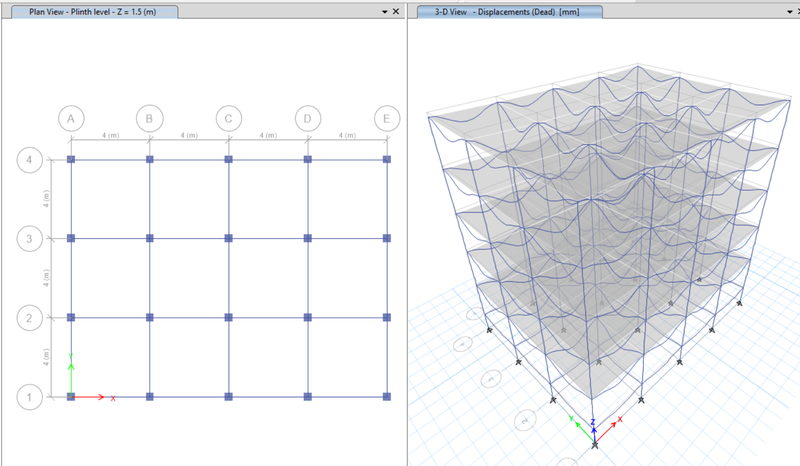Select the column at grid C-2

[x=229, y=317]
